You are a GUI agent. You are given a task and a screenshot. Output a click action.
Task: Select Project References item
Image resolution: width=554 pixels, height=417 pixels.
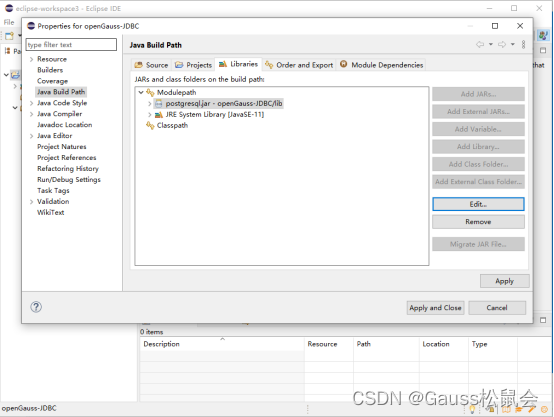[x=67, y=158]
